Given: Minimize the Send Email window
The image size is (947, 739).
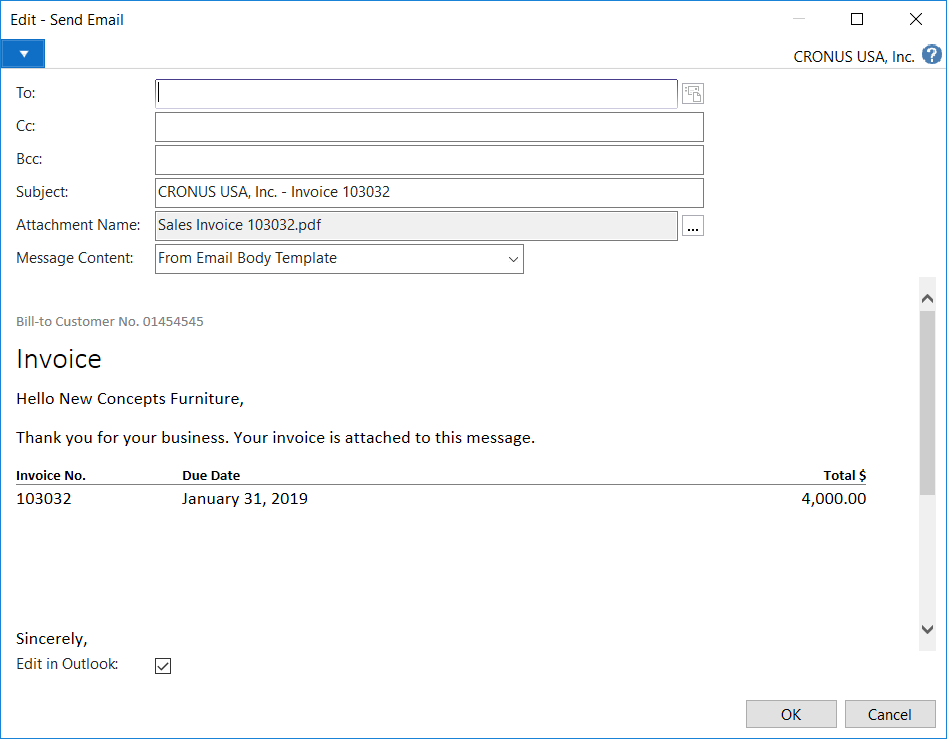Looking at the screenshot, I should (799, 19).
